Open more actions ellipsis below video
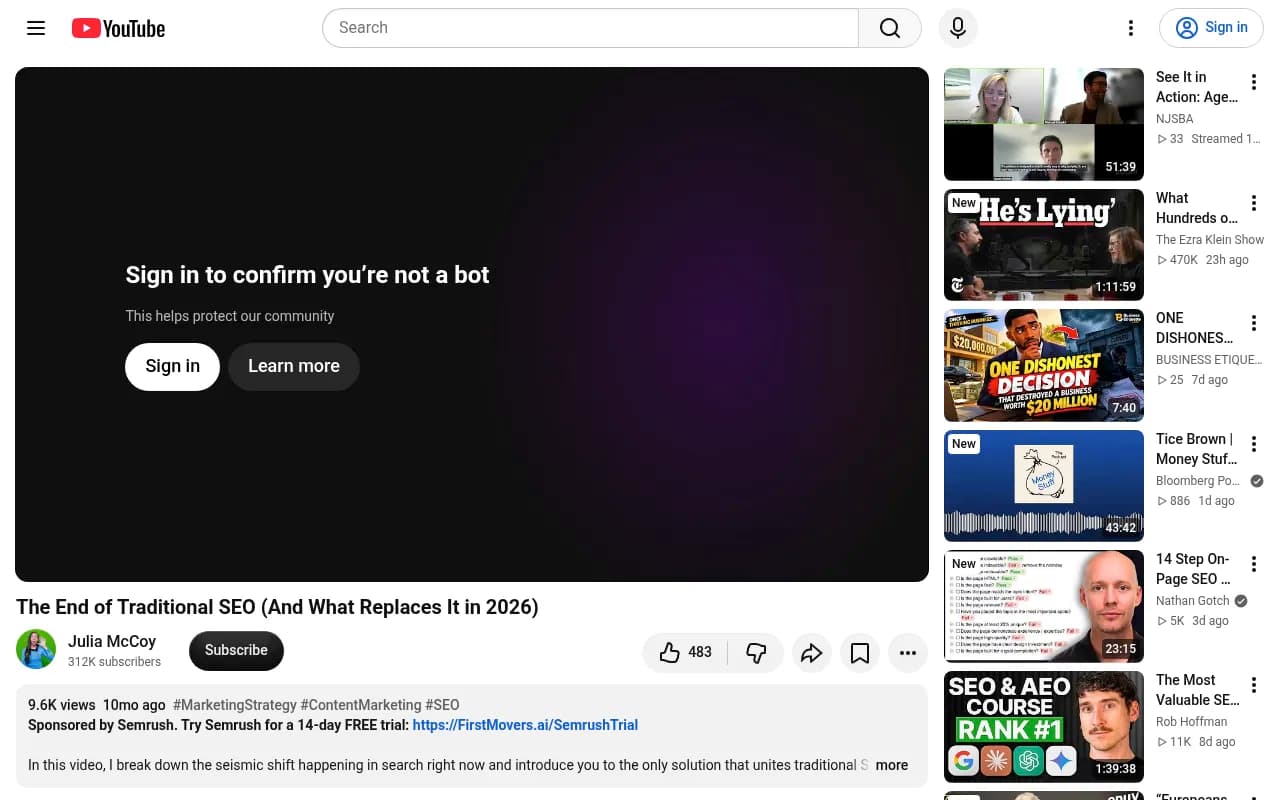 [x=908, y=653]
